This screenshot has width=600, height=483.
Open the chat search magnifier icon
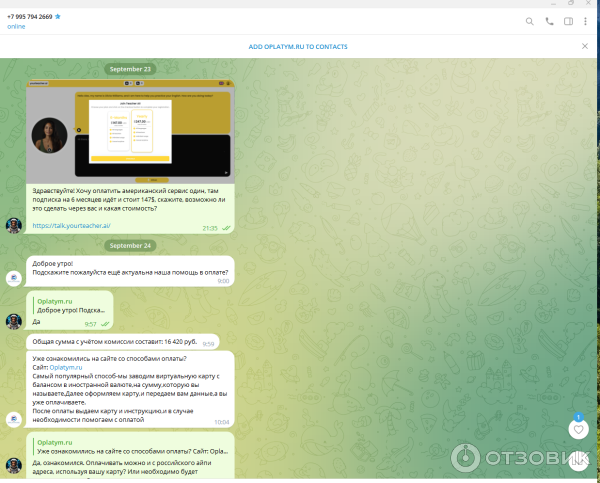click(x=530, y=21)
